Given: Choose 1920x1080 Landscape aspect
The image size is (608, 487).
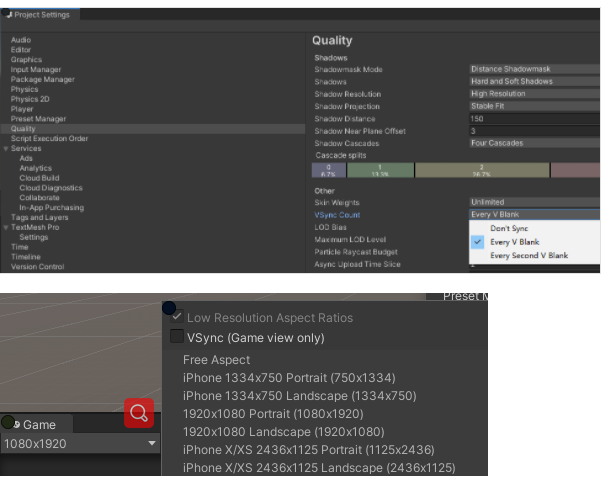Looking at the screenshot, I should (x=283, y=432).
